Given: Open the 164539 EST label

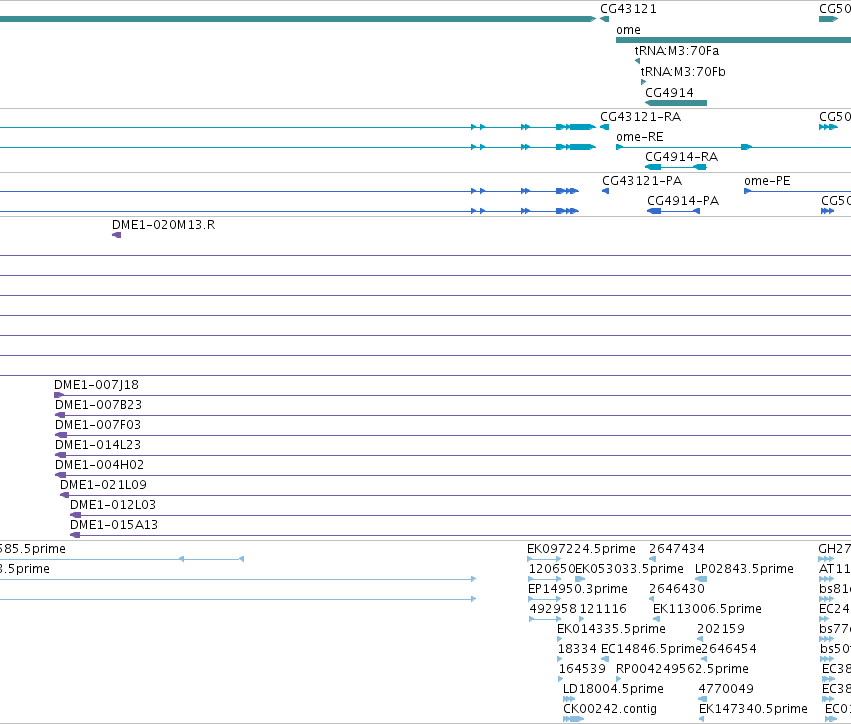Looking at the screenshot, I should [x=582, y=670].
